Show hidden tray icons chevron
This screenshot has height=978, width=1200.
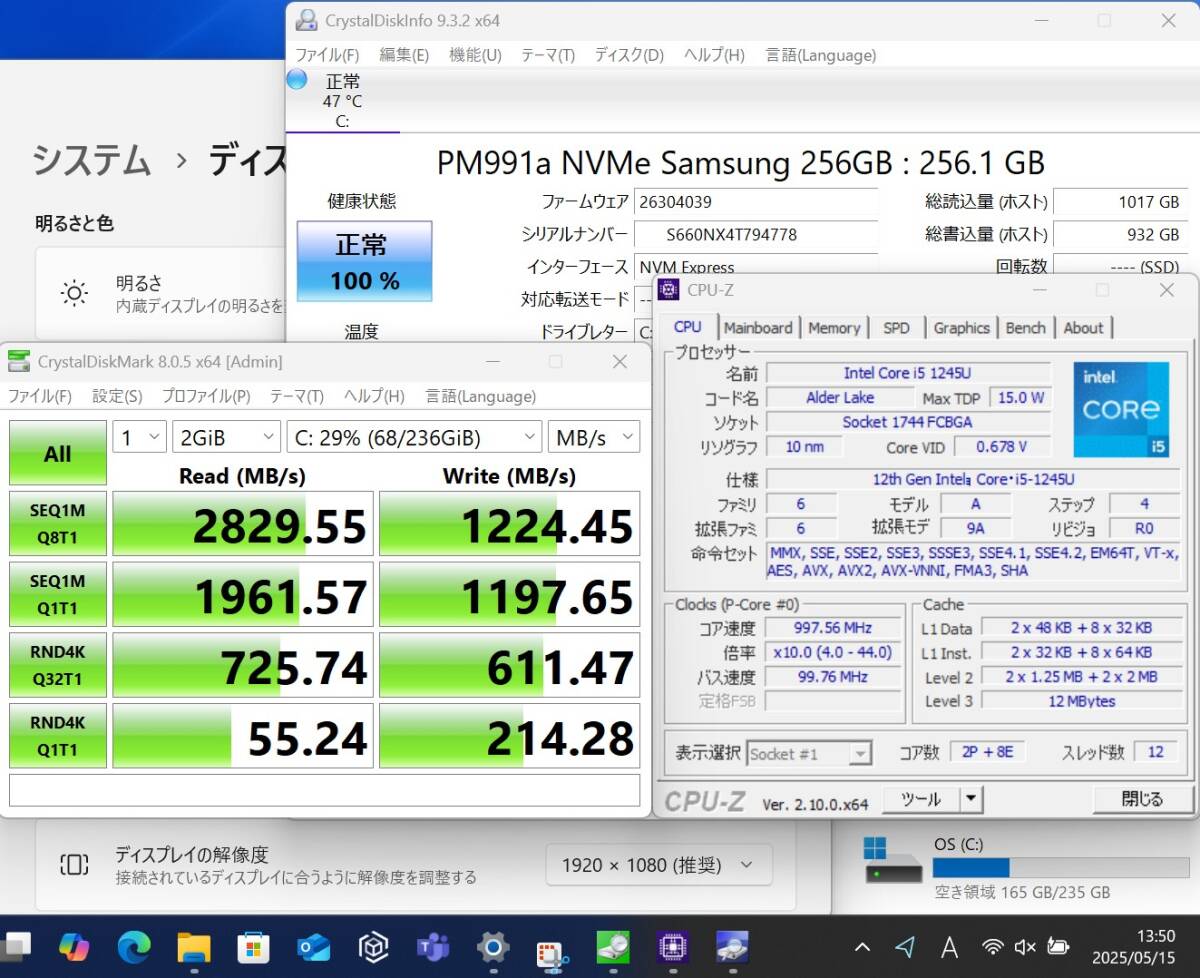(862, 947)
